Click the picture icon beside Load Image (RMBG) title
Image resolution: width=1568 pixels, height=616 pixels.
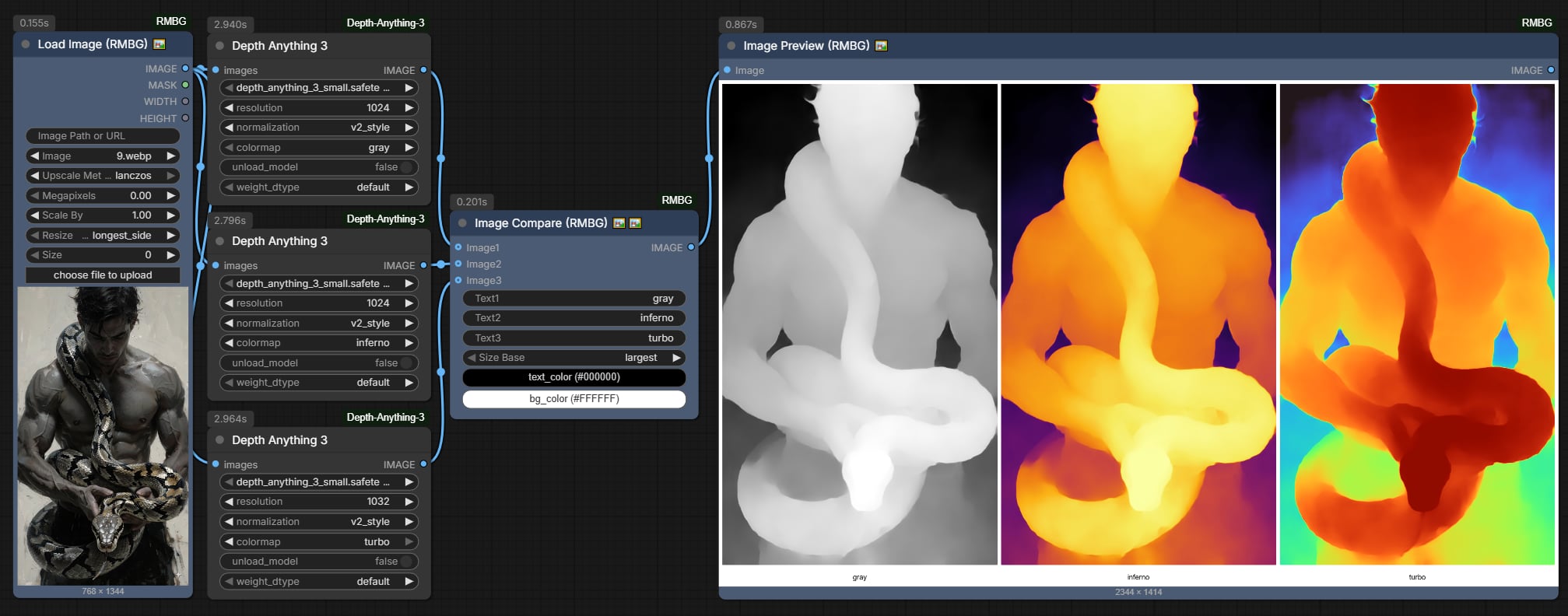tap(160, 44)
